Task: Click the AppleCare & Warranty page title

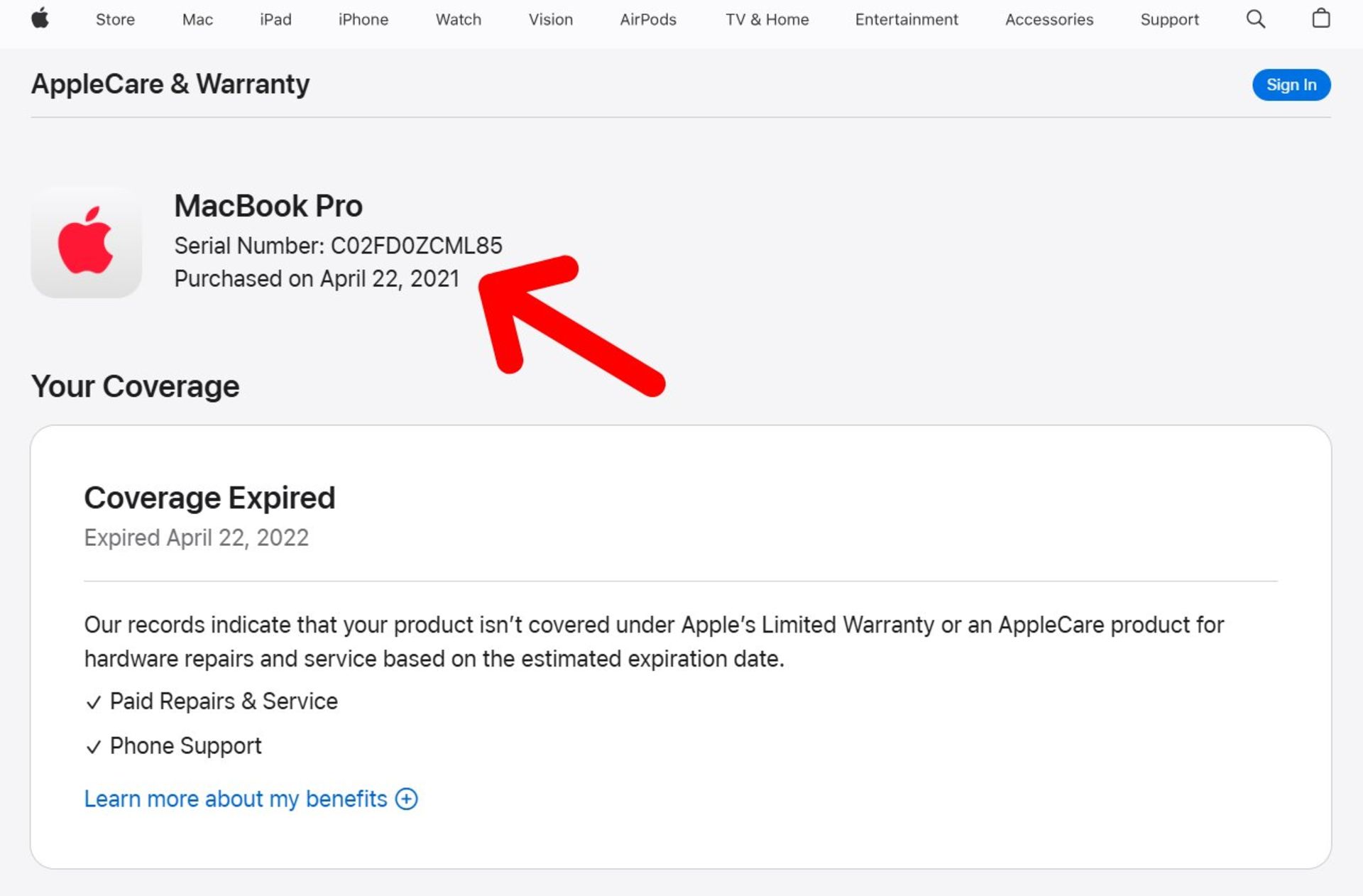Action: coord(170,84)
